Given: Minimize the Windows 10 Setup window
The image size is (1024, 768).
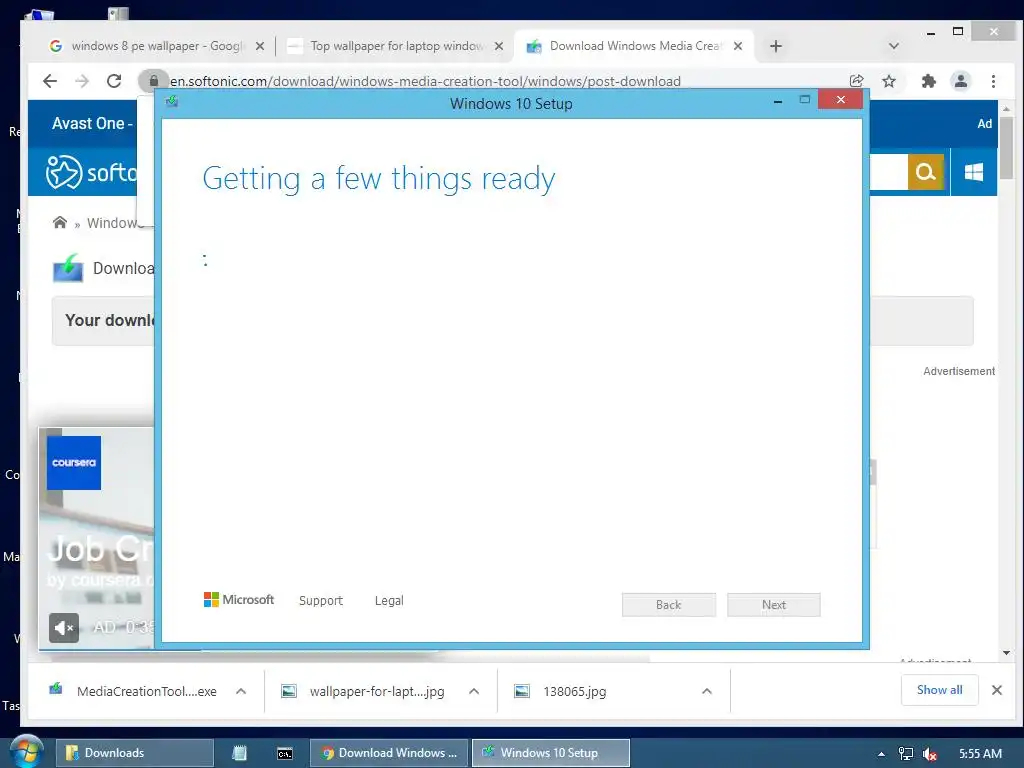Looking at the screenshot, I should pos(778,101).
